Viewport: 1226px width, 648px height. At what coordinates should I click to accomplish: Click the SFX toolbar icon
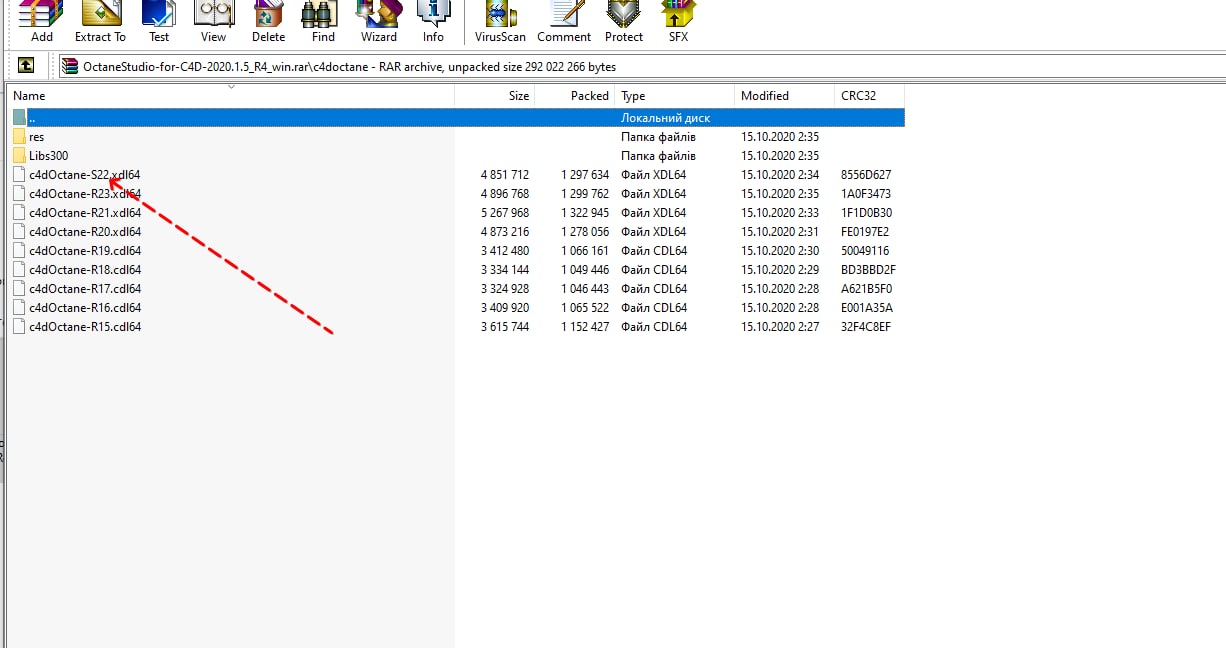(x=678, y=14)
